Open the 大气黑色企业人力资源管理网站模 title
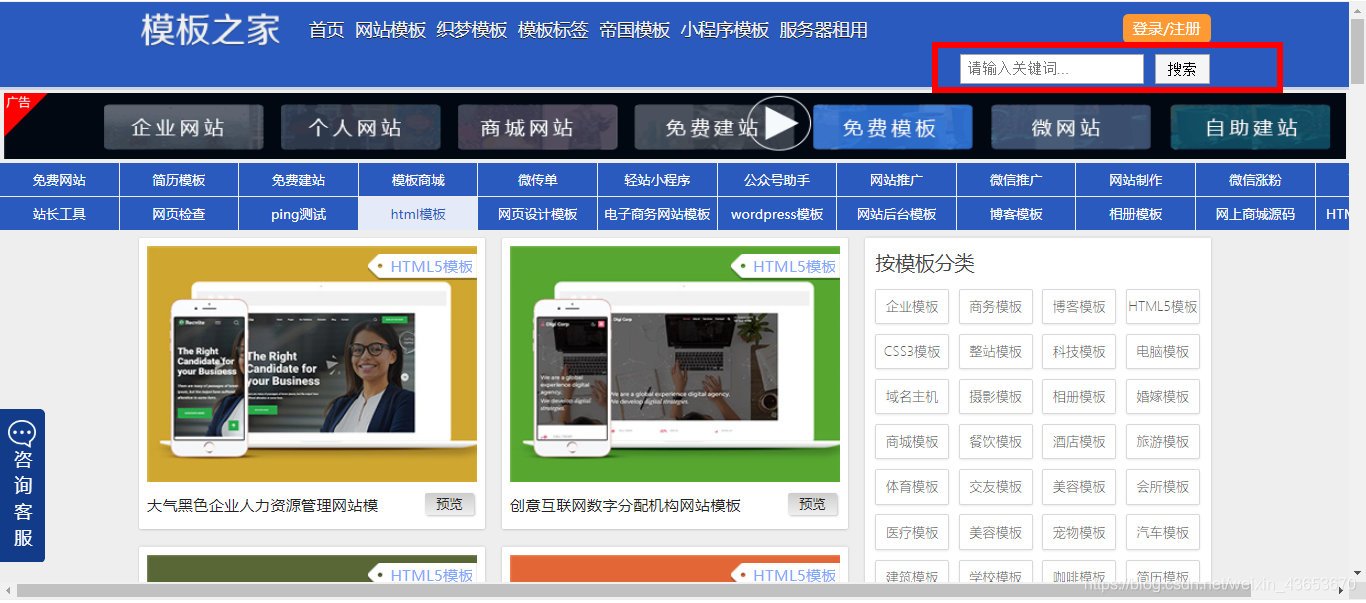Image resolution: width=1366 pixels, height=603 pixels. (263, 506)
